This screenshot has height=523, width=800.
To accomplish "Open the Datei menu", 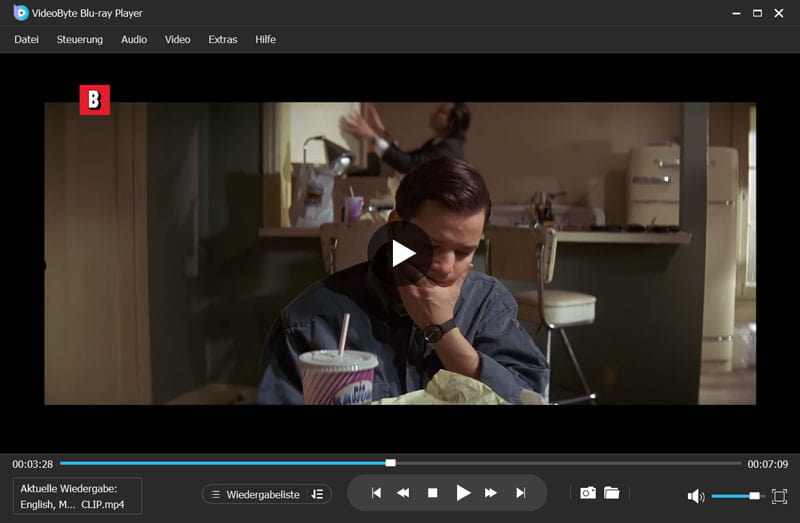I will tap(26, 39).
